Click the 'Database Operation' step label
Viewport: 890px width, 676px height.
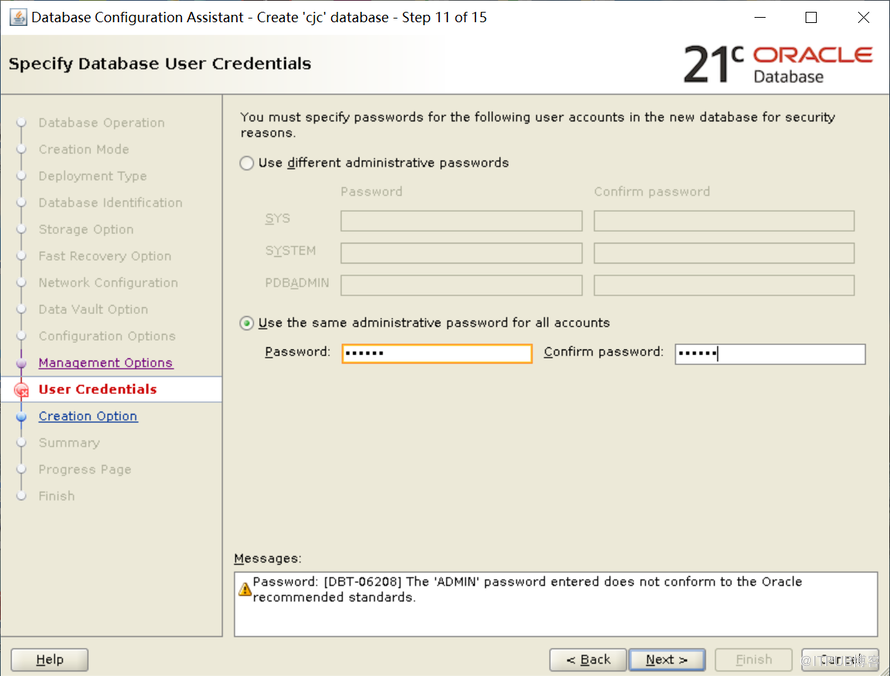click(102, 123)
